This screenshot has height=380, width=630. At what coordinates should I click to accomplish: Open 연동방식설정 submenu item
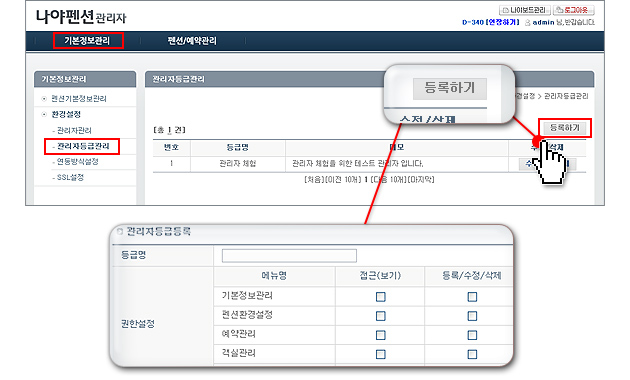tap(77, 161)
